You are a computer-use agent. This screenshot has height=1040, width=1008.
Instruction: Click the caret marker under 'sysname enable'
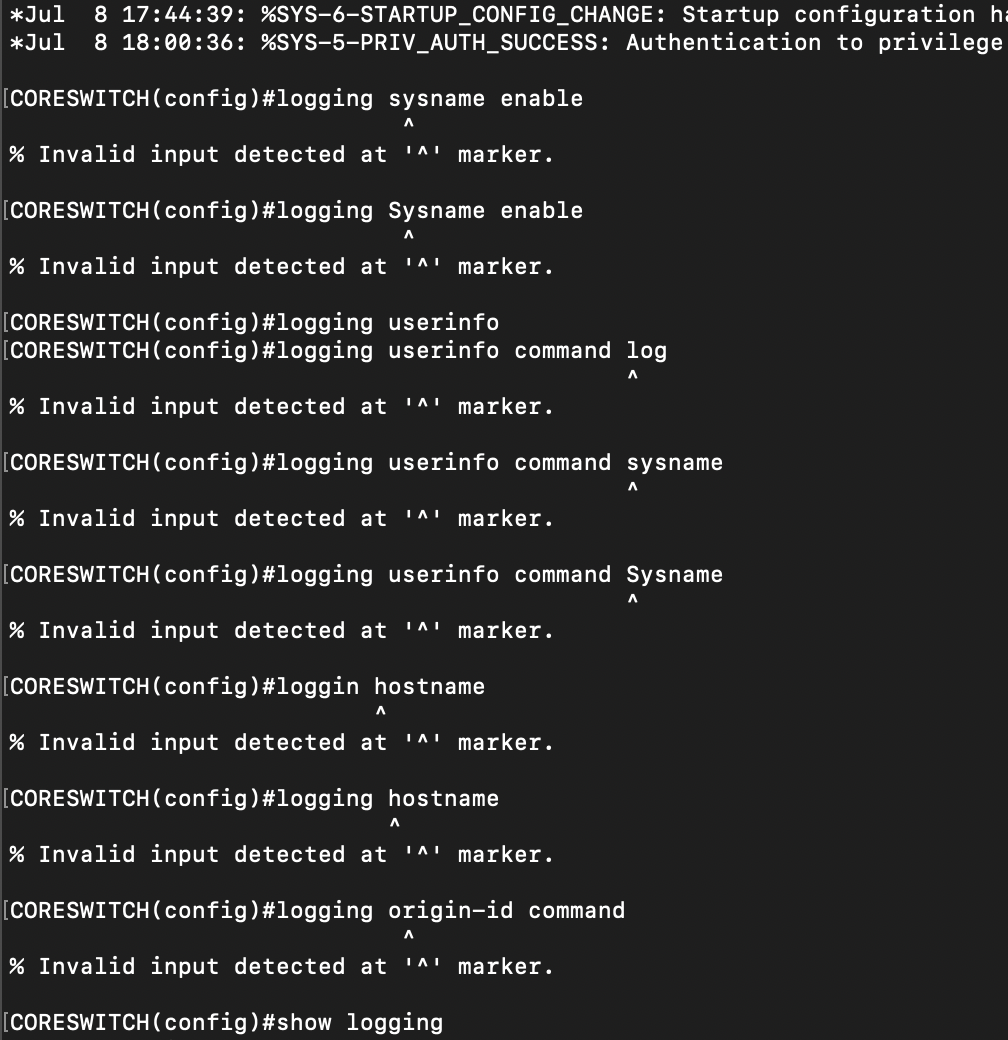(x=409, y=124)
